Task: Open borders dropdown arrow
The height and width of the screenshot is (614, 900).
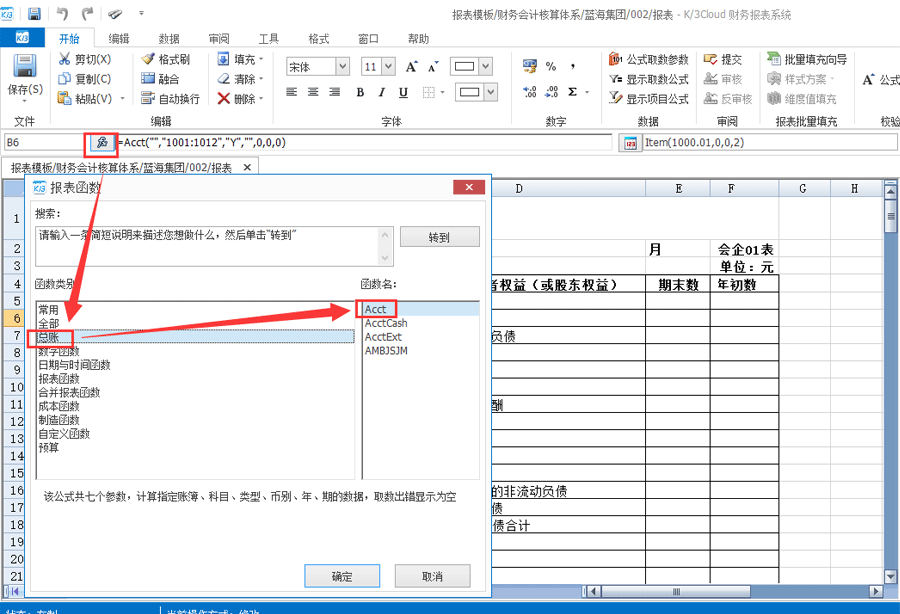Action: click(x=443, y=92)
